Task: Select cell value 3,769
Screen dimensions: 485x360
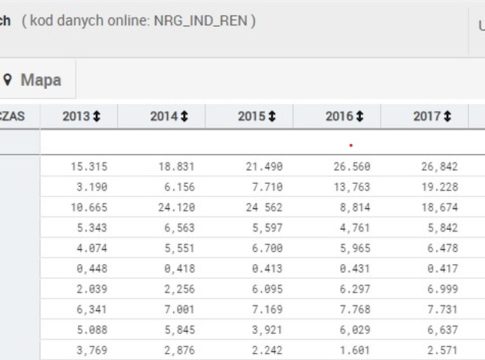Action: [92, 350]
